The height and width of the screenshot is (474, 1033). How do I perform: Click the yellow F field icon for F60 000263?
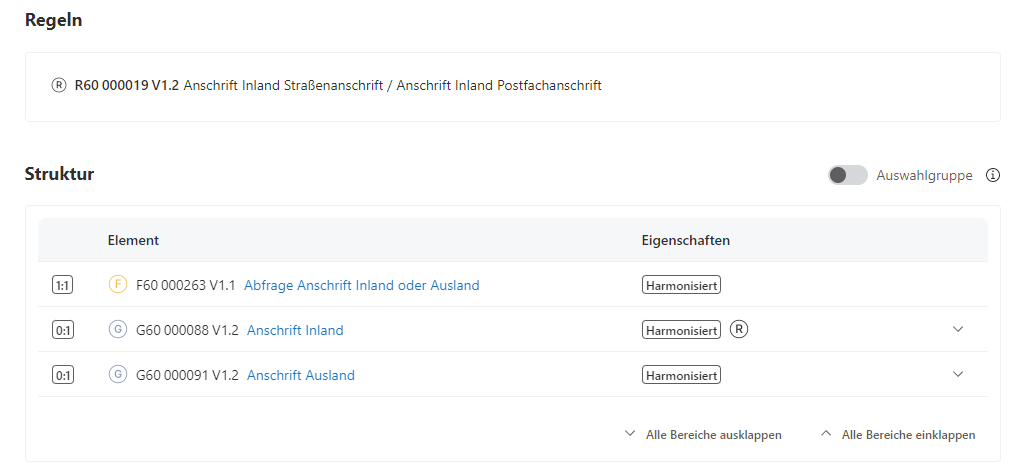tap(117, 285)
